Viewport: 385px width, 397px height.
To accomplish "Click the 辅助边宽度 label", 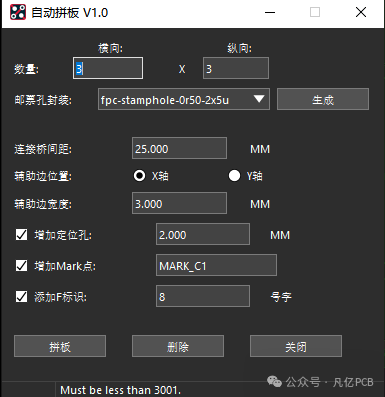I will click(x=43, y=204).
